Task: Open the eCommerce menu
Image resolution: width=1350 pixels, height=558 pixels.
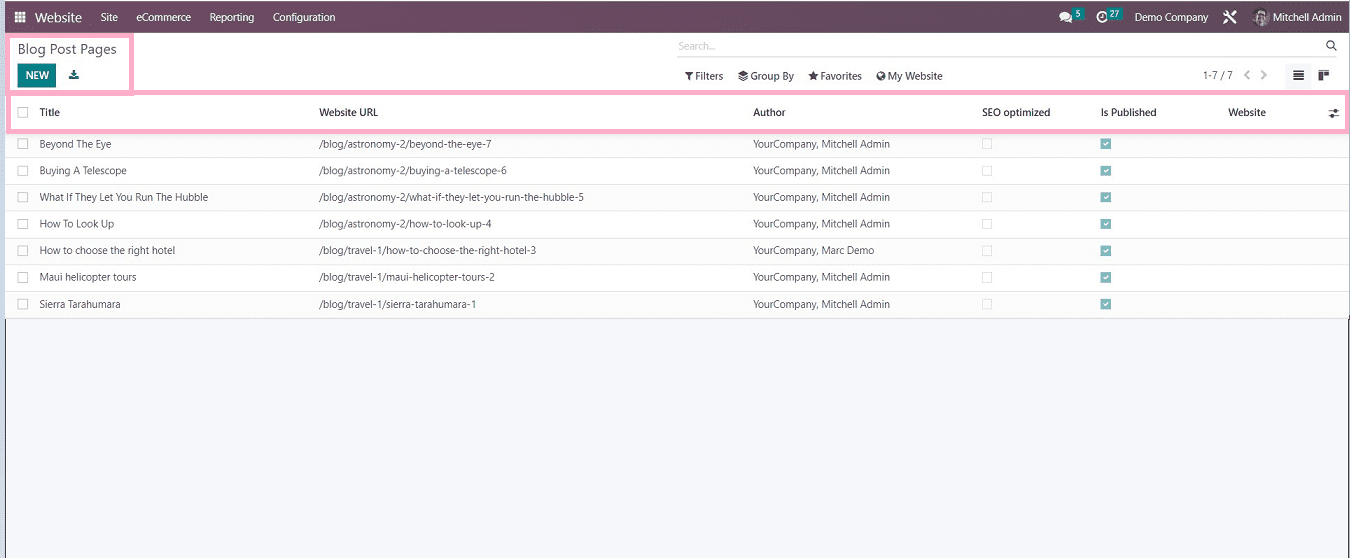Action: [x=163, y=17]
